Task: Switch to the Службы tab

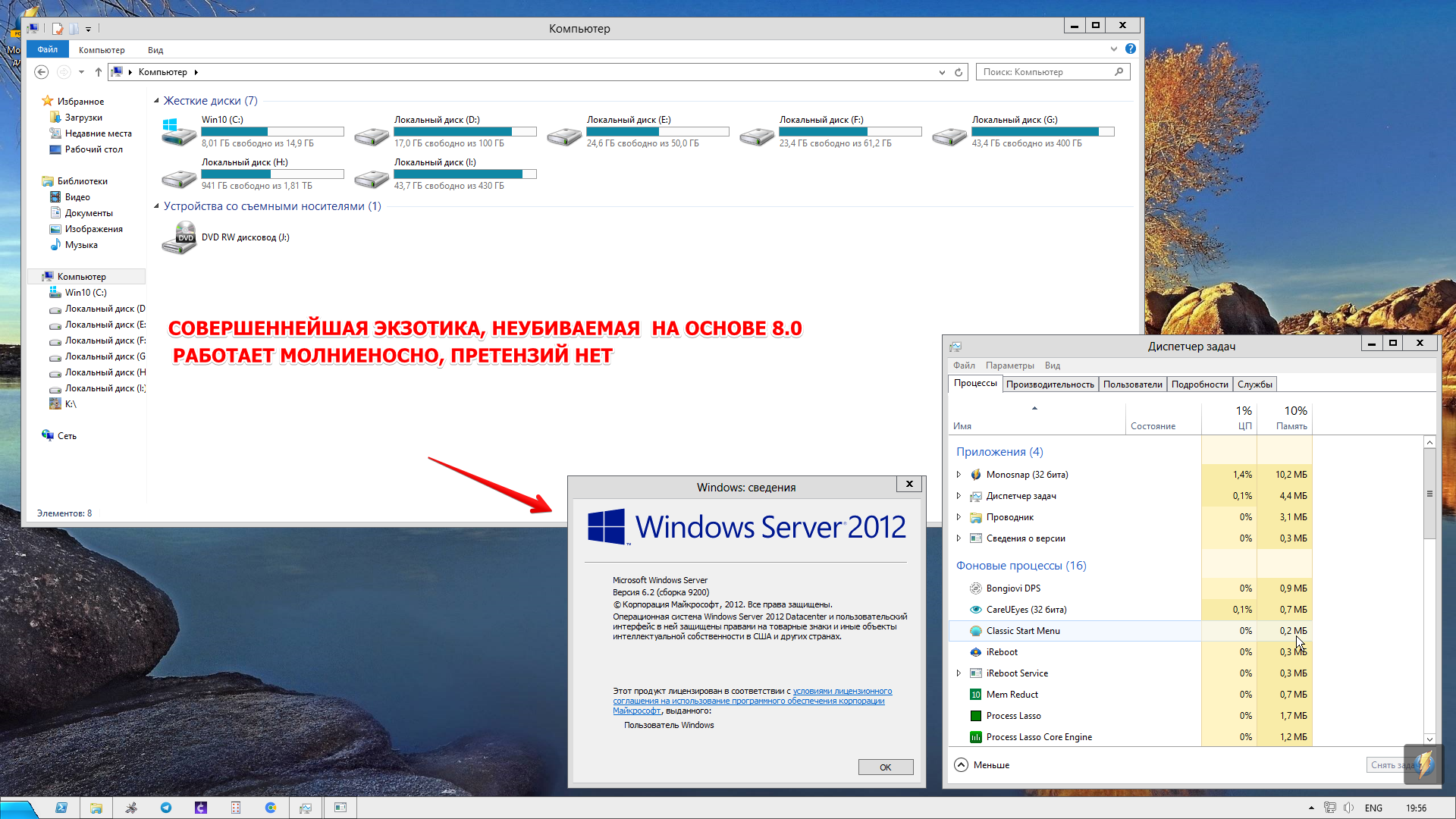Action: click(1254, 384)
